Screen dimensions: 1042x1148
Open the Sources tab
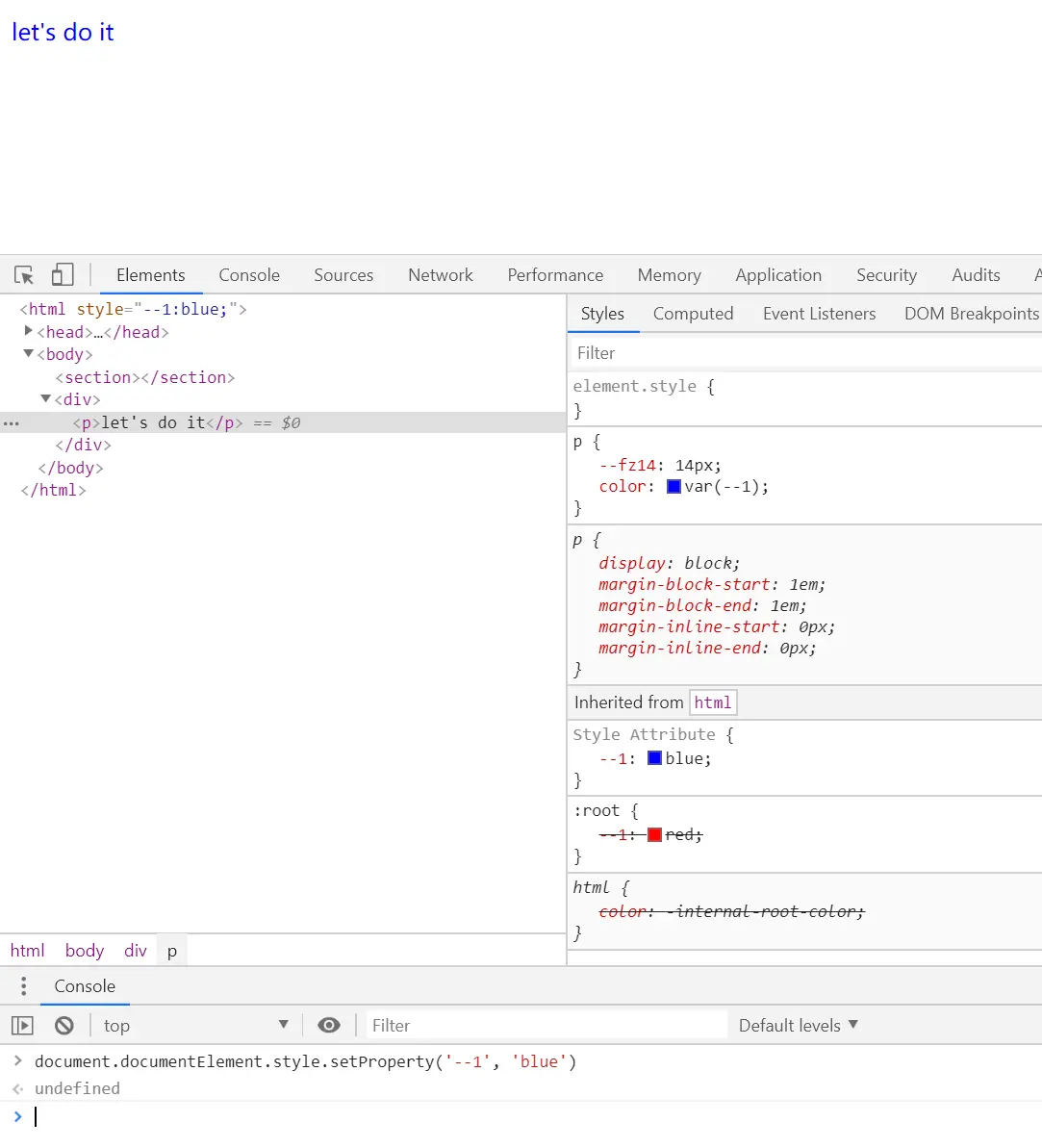click(343, 275)
